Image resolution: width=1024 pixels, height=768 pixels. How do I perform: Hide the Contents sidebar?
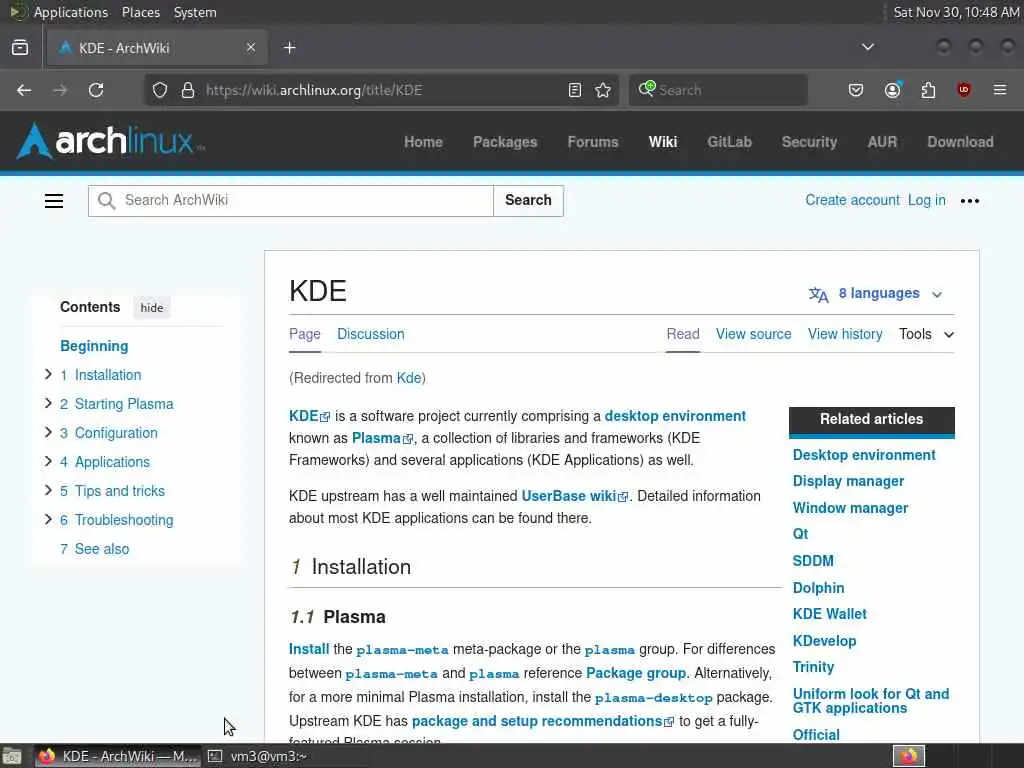(152, 308)
